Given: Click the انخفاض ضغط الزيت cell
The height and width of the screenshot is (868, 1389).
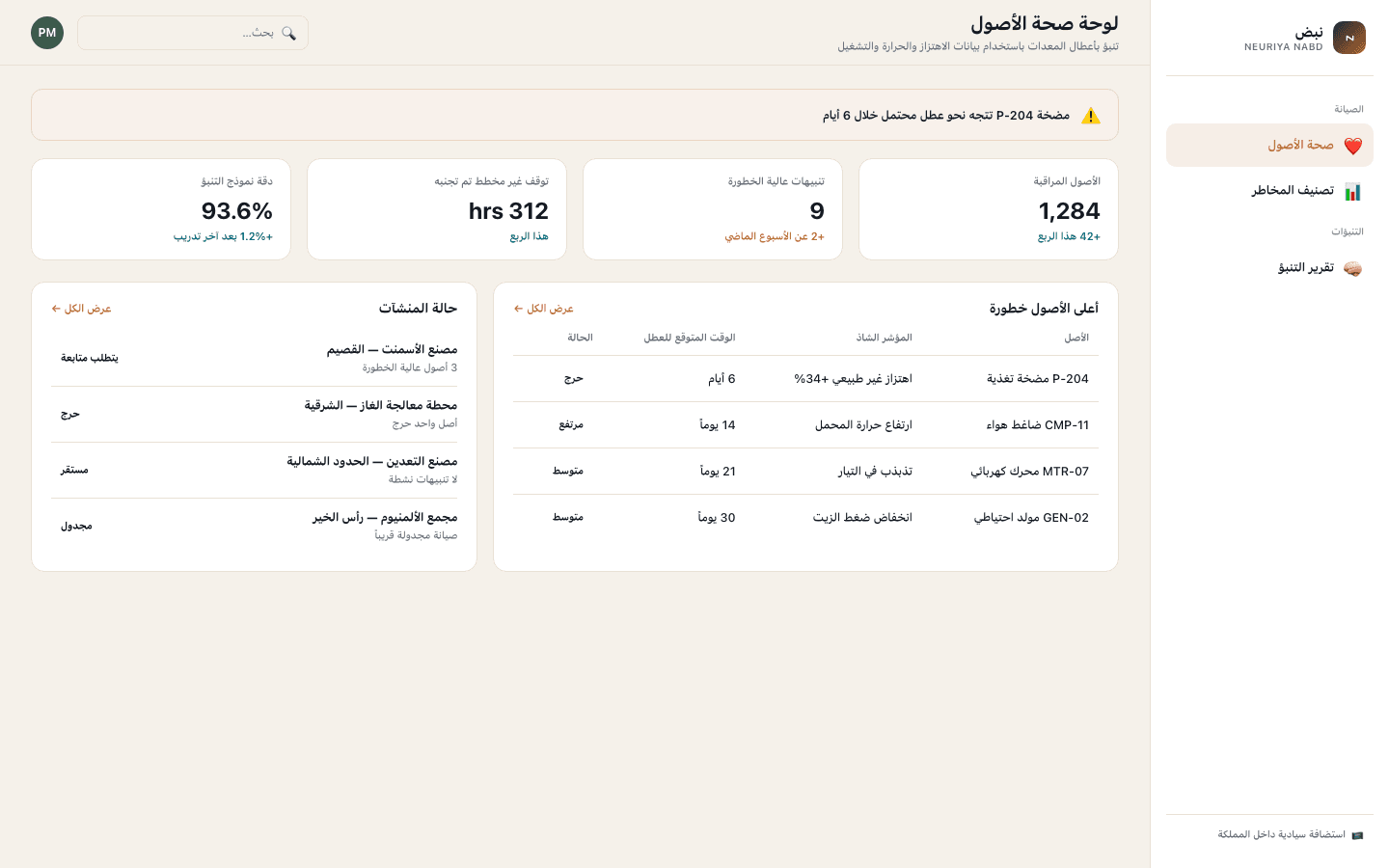Looking at the screenshot, I should tap(862, 518).
